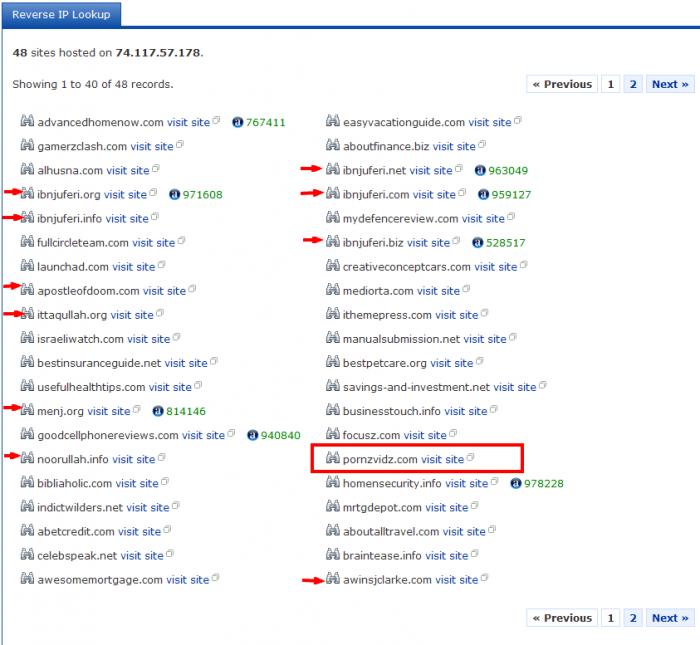Click Alexa rank icon next to 940840
This screenshot has height=645, width=700.
253,435
